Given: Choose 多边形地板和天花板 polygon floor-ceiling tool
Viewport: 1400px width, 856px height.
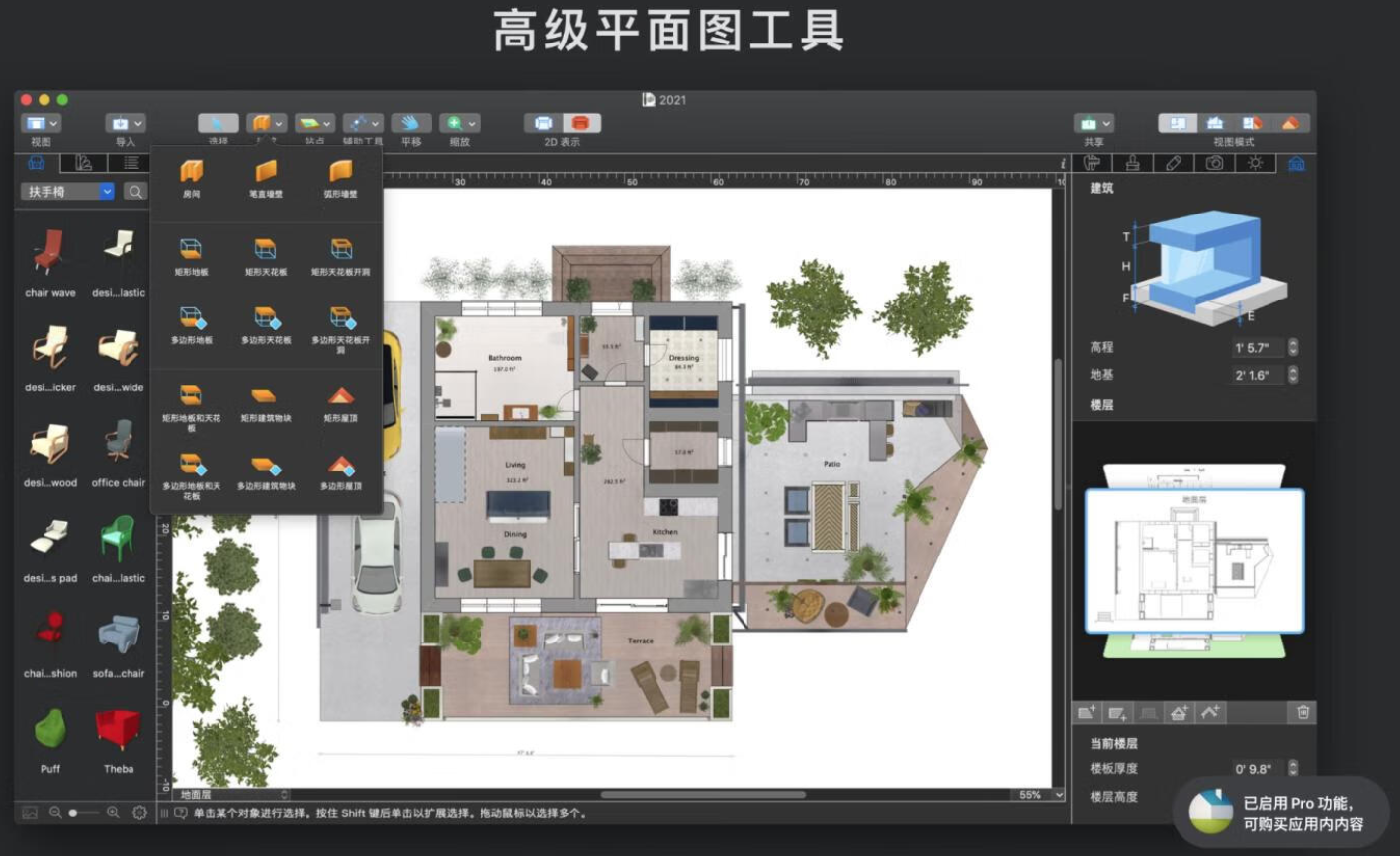Looking at the screenshot, I should (x=191, y=476).
